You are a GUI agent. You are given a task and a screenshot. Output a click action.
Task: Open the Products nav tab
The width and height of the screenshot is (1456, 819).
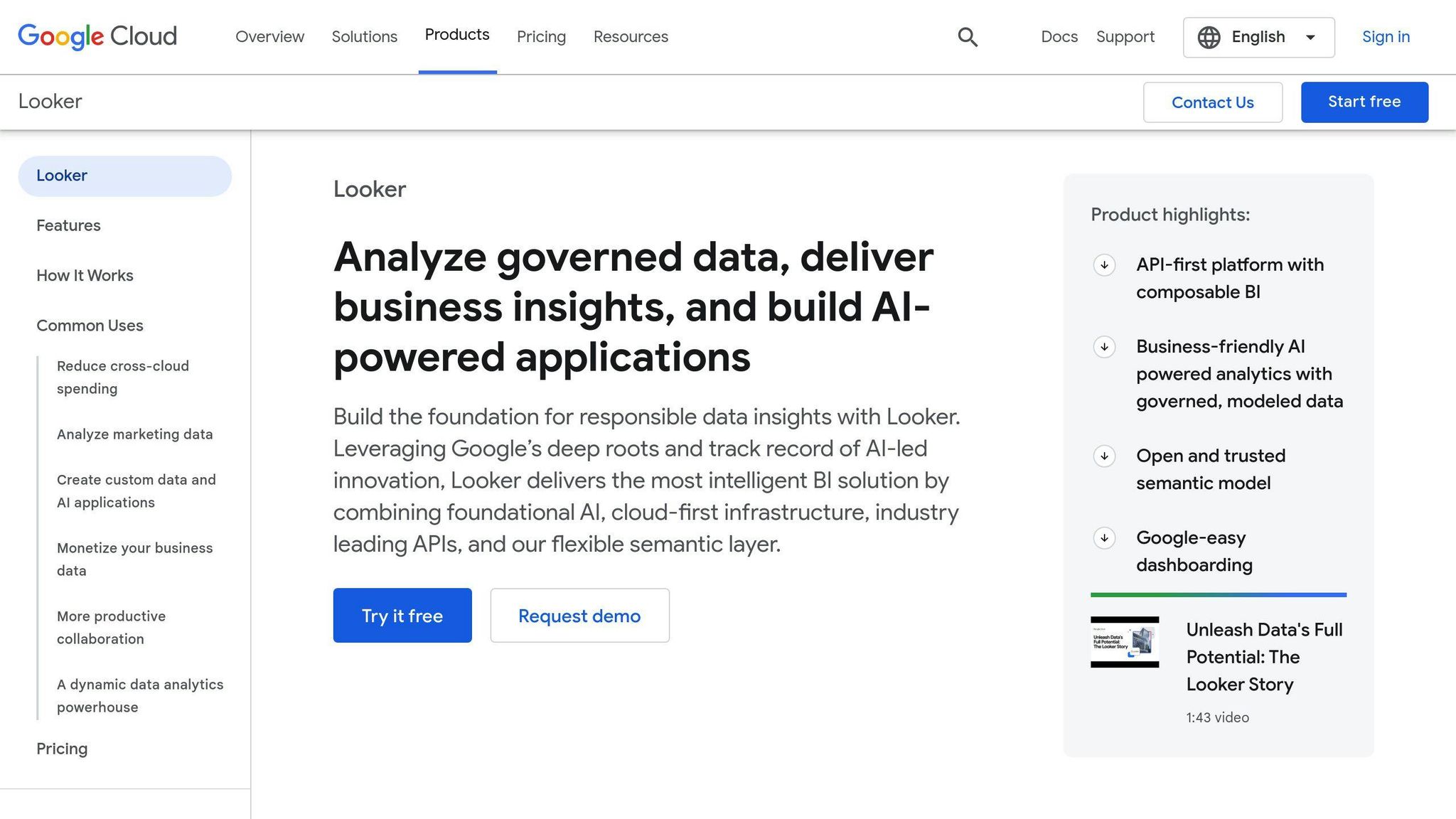(457, 35)
